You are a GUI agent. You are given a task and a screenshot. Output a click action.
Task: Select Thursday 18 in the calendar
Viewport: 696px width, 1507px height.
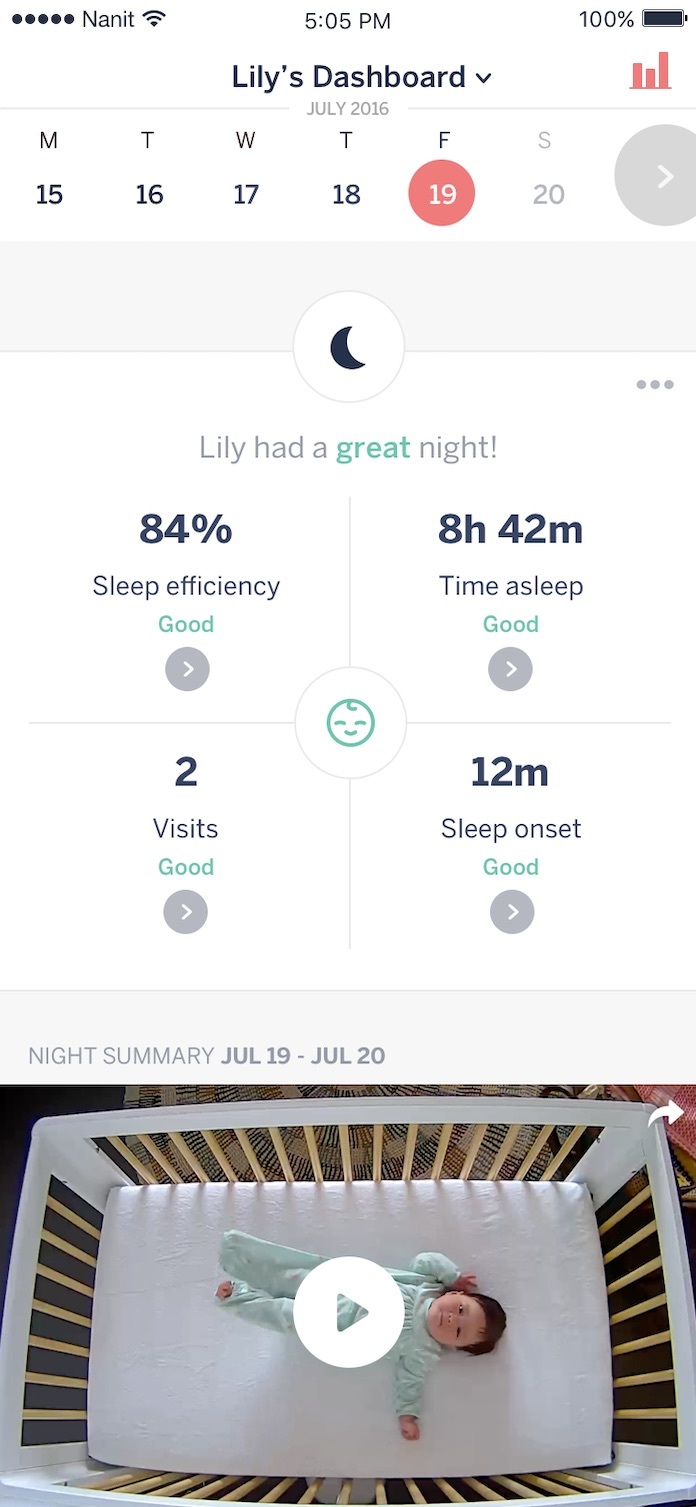click(346, 193)
